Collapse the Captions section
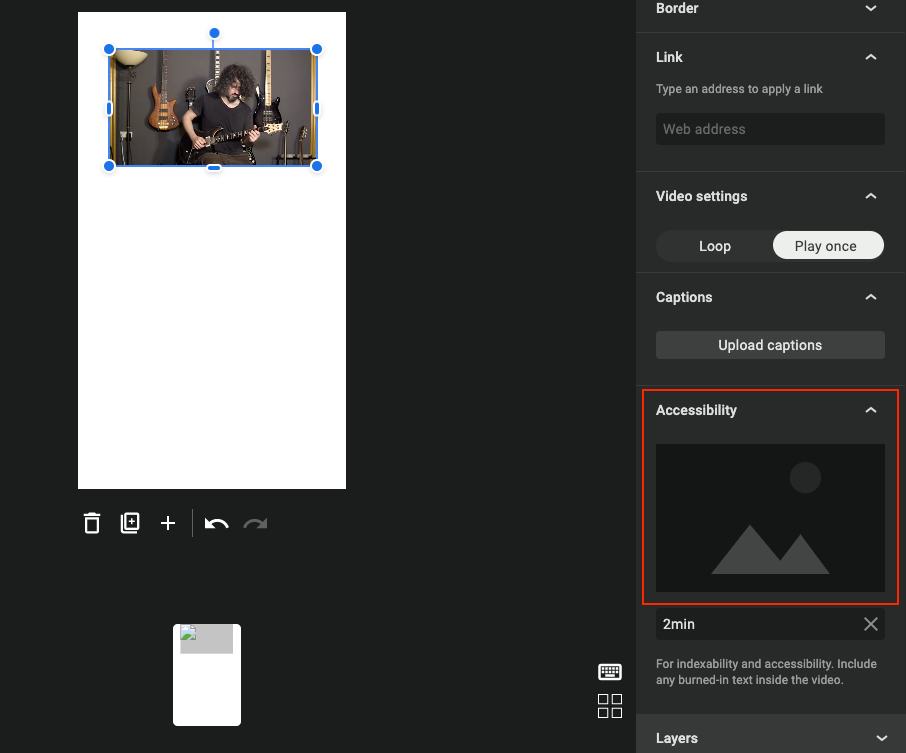 pos(871,297)
